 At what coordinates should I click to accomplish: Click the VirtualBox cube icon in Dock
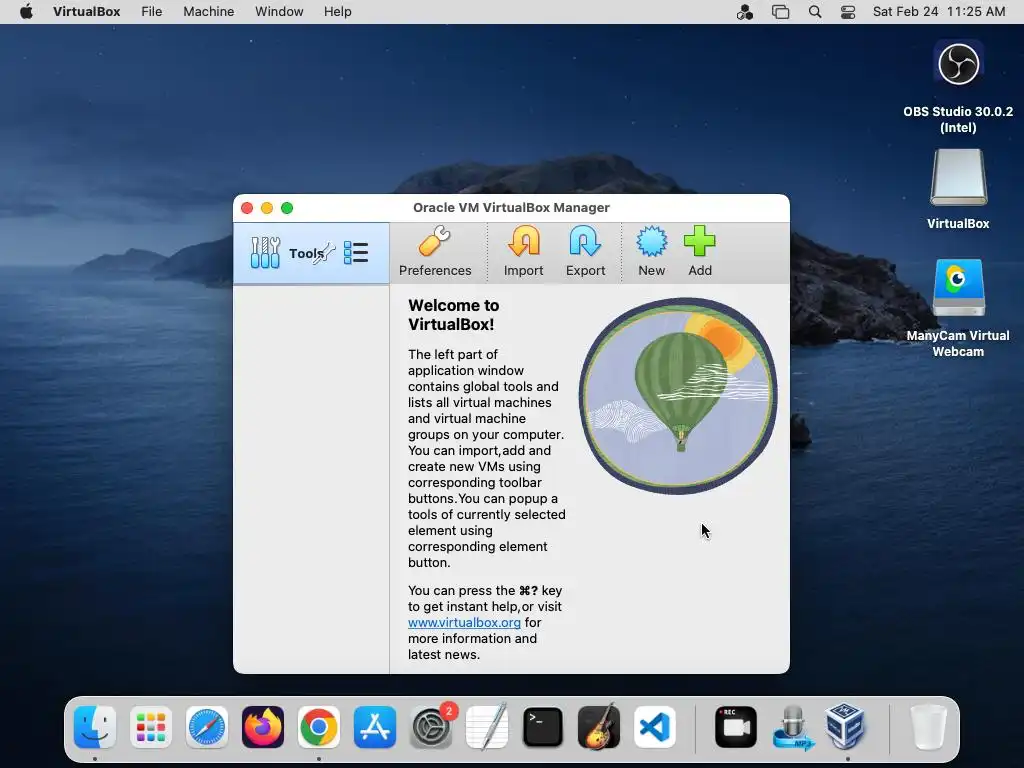coord(845,726)
